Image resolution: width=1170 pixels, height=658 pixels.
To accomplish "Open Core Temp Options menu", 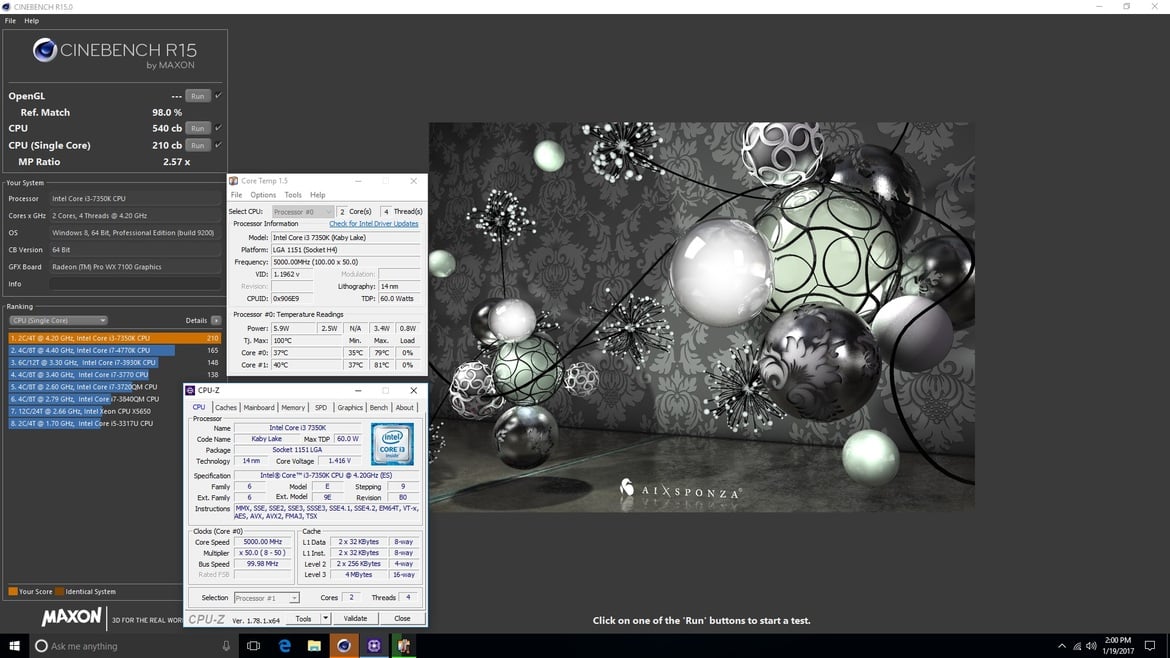I will (x=263, y=195).
